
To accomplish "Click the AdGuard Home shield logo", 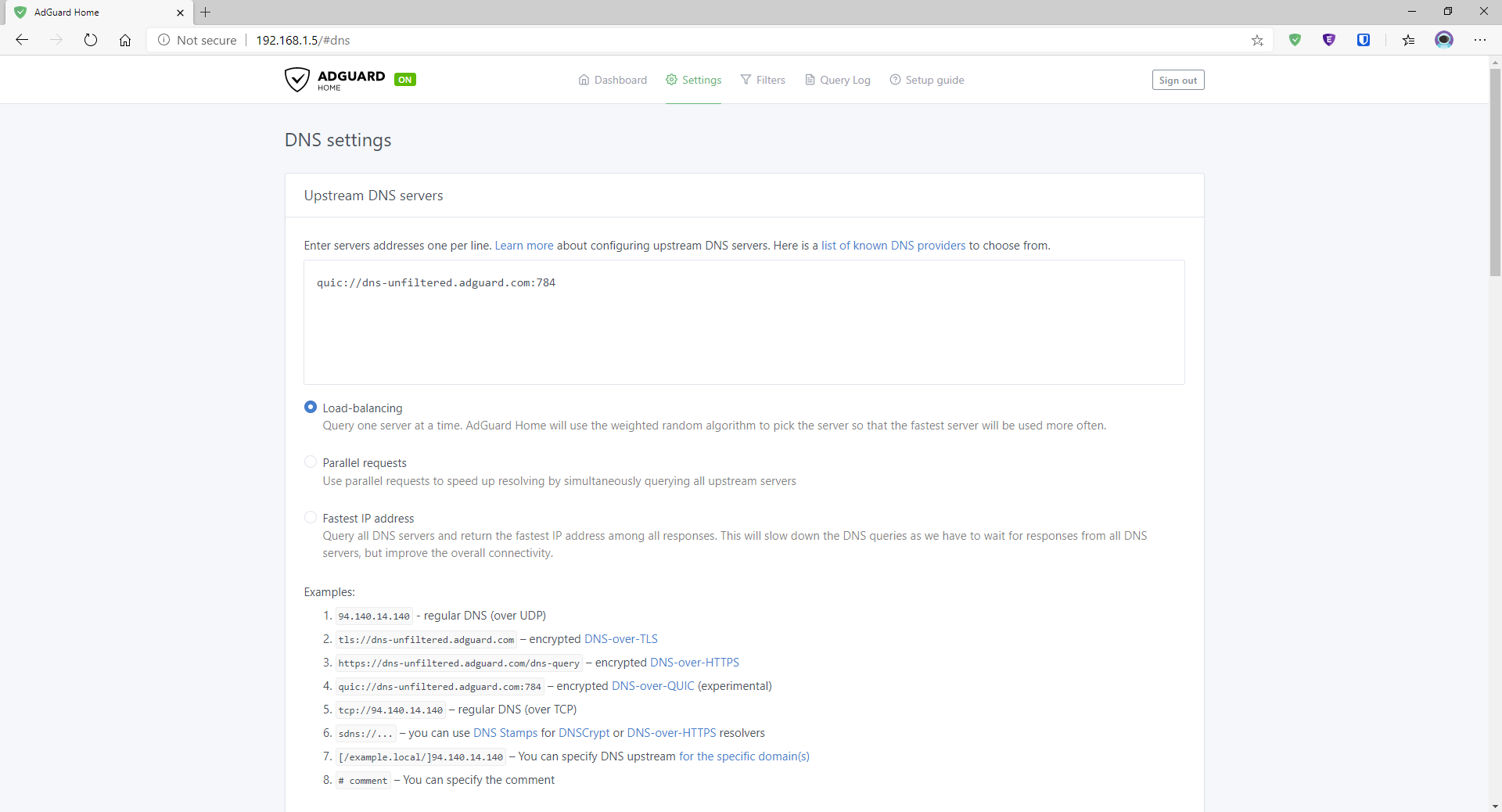I will (297, 80).
